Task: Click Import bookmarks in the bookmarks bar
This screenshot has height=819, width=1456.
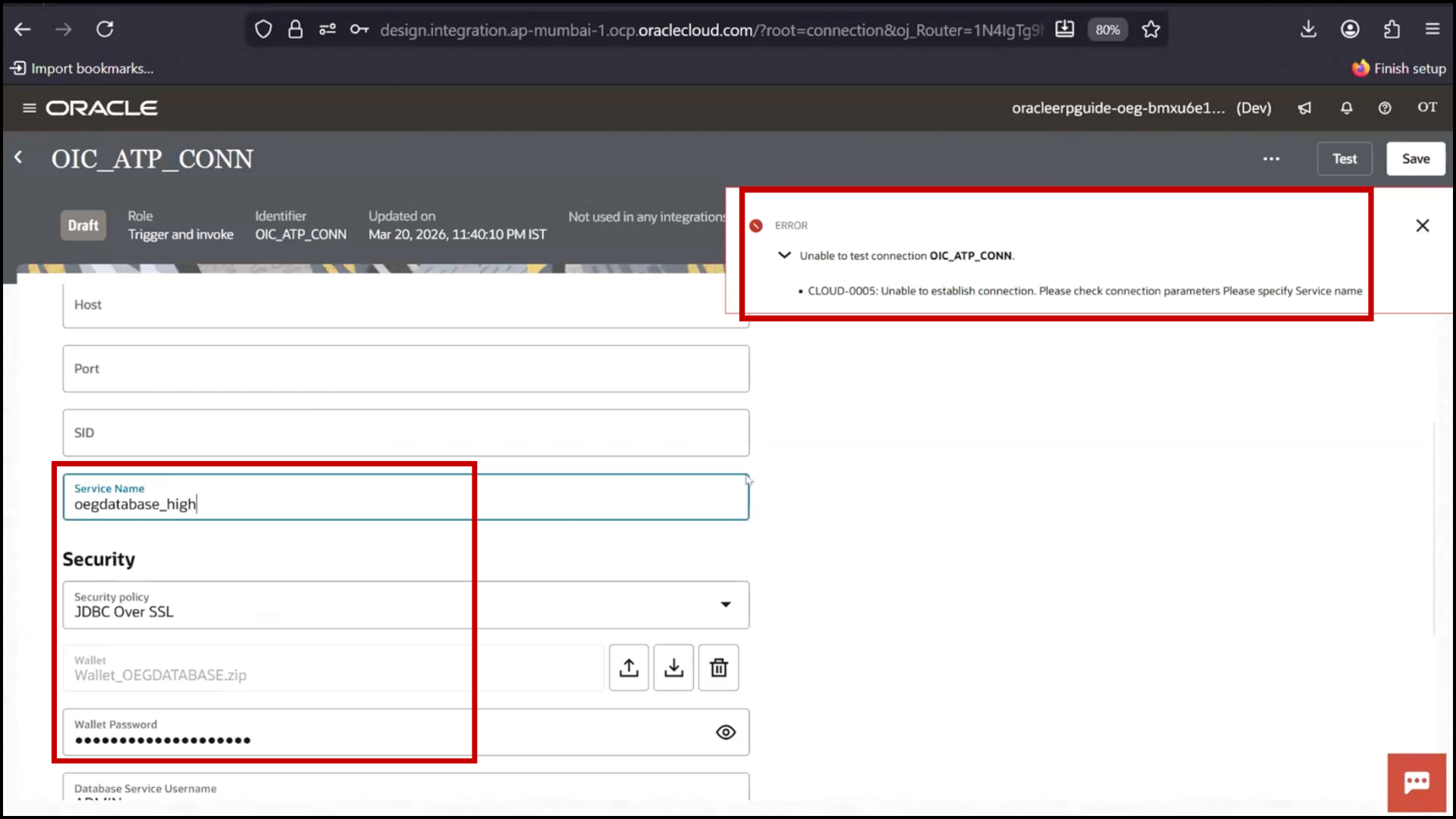Action: click(82, 68)
